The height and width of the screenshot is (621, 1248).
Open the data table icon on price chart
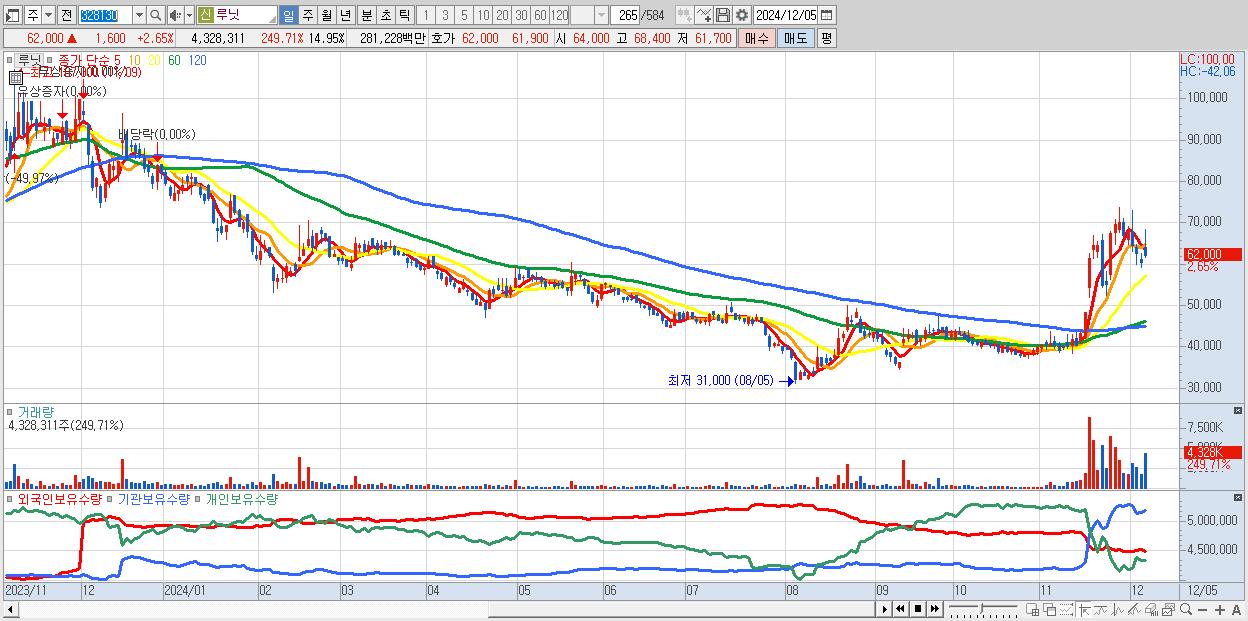click(x=15, y=77)
